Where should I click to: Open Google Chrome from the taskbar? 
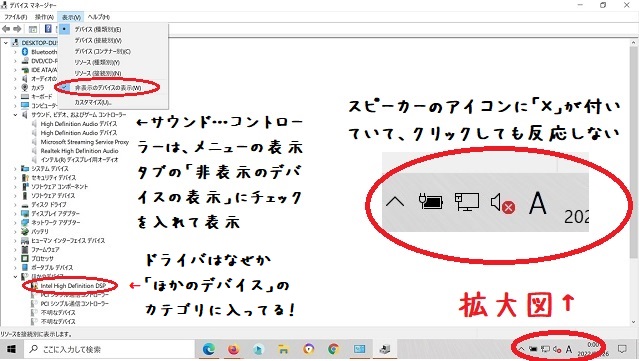(333, 349)
